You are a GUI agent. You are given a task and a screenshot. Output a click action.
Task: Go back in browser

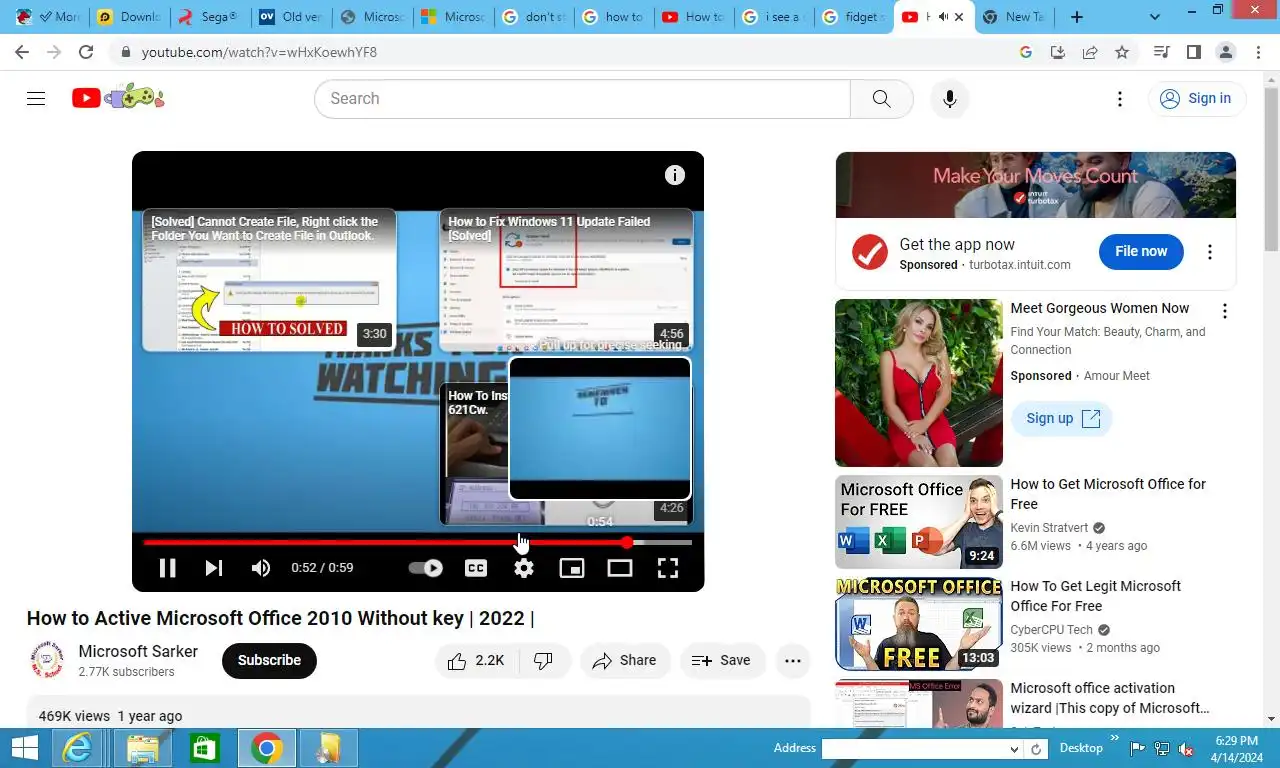(22, 52)
